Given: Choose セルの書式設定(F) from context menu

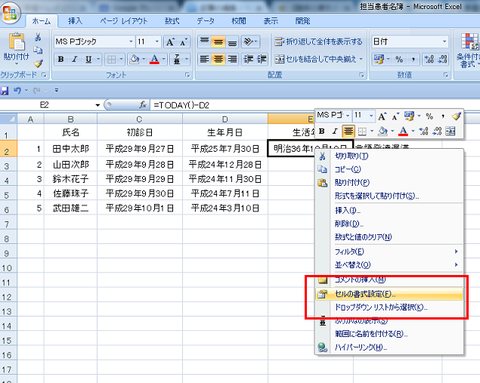Looking at the screenshot, I should pos(389,294).
